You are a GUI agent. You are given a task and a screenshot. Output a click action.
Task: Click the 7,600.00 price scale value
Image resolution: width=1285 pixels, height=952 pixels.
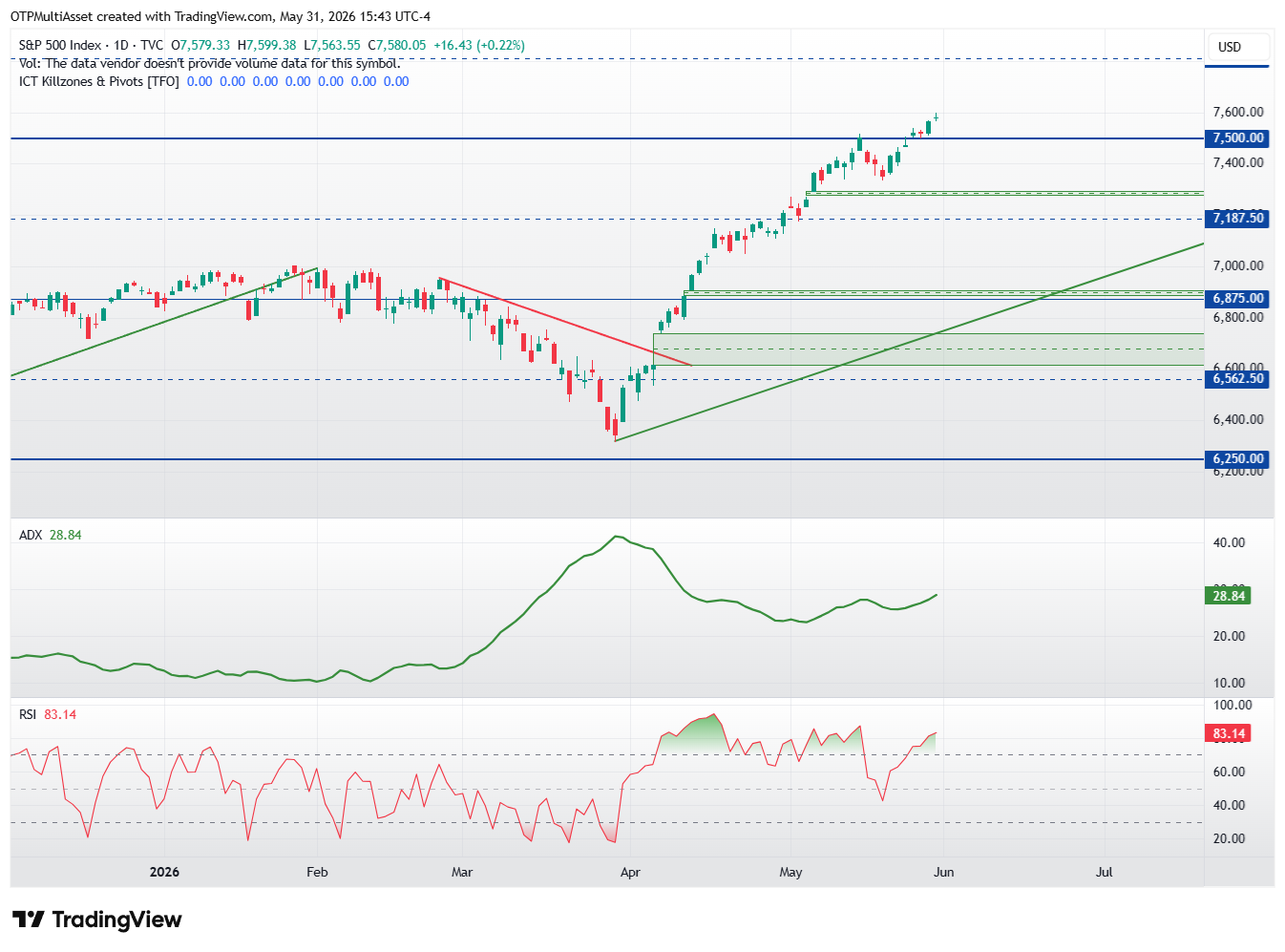pos(1238,112)
